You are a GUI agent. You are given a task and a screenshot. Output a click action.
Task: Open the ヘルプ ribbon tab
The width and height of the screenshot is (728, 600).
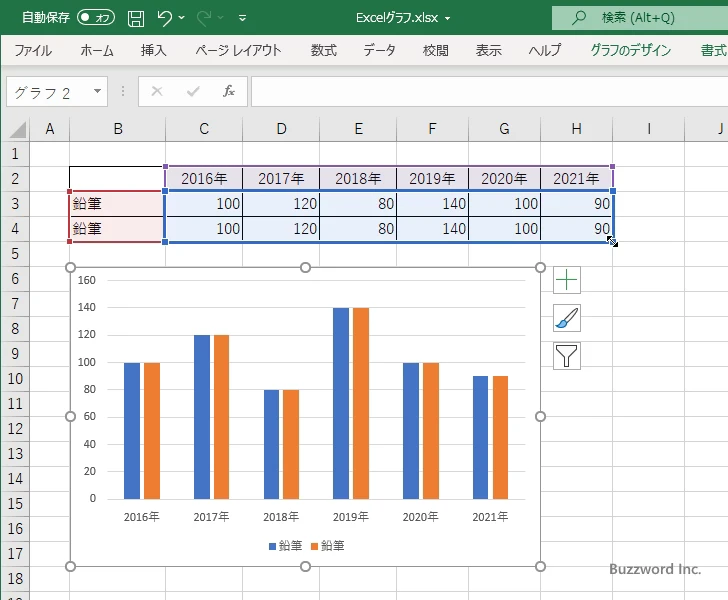[x=545, y=50]
